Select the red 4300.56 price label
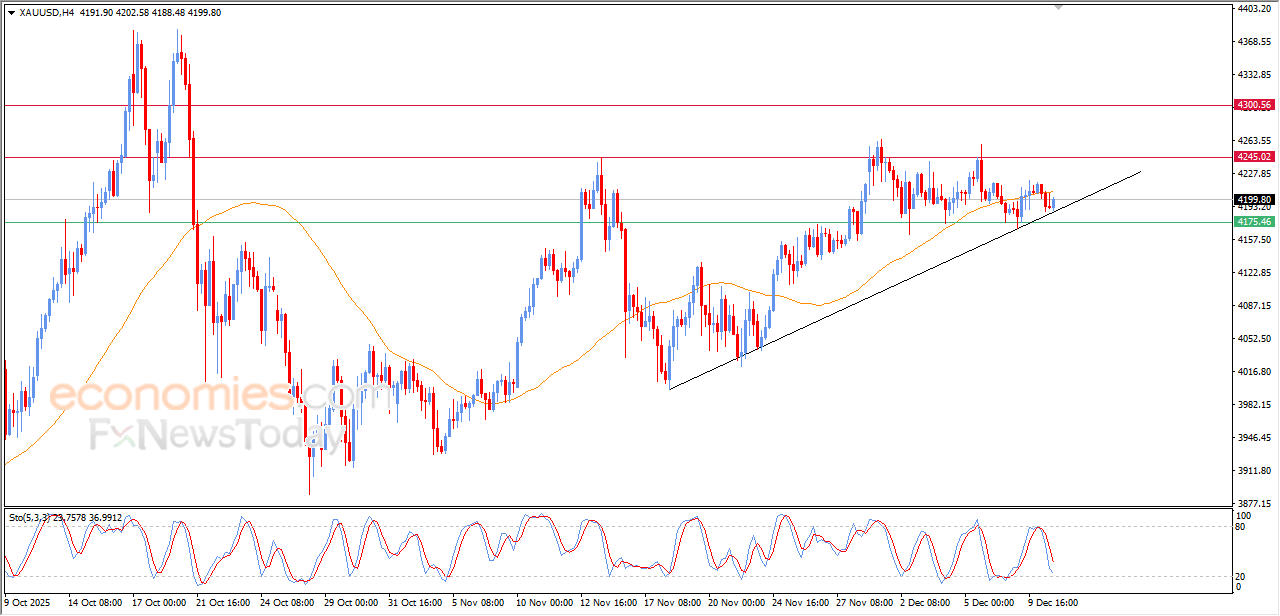The height and width of the screenshot is (616, 1280). [x=1253, y=105]
